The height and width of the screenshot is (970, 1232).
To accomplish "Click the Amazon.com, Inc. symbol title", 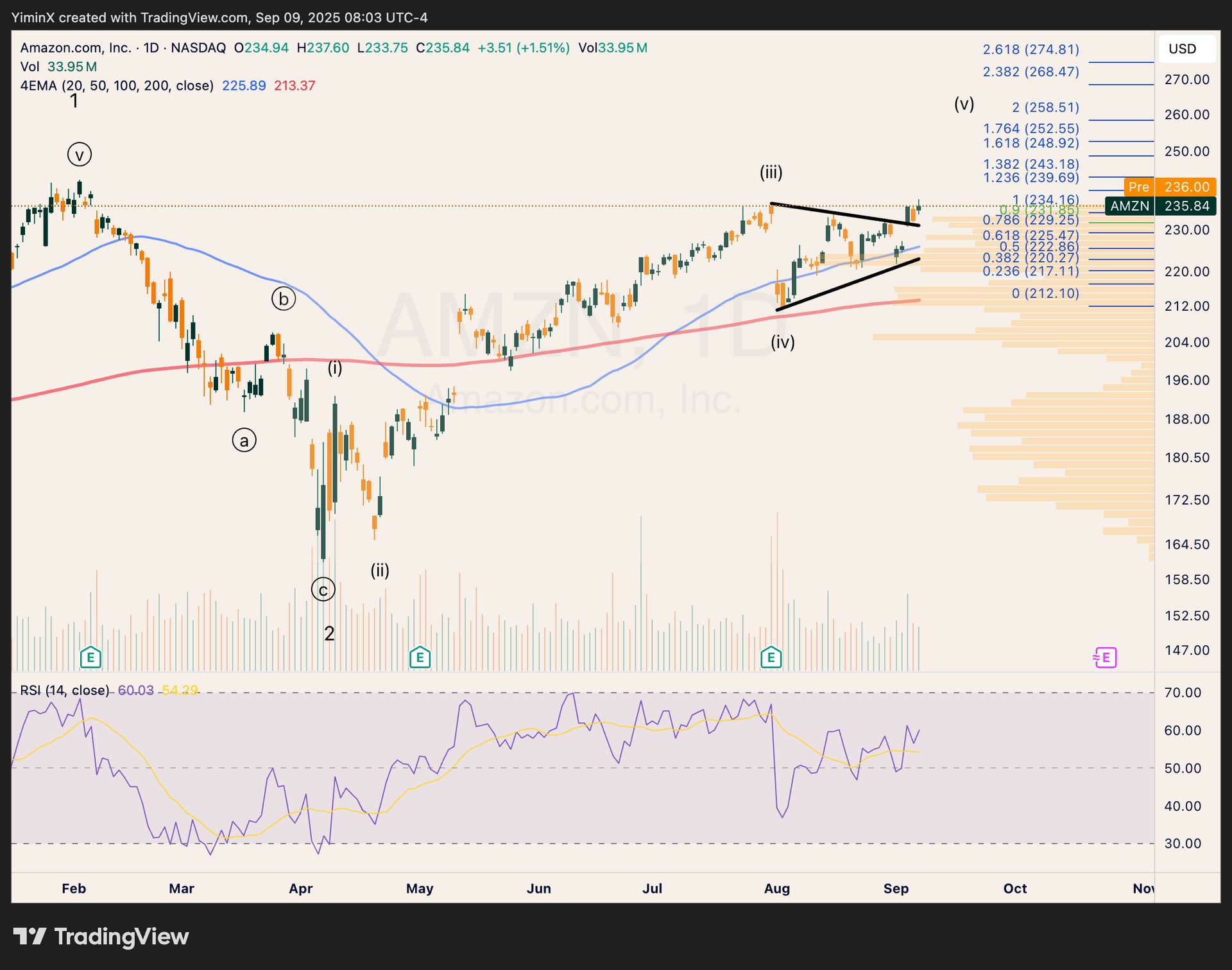I will [x=76, y=48].
